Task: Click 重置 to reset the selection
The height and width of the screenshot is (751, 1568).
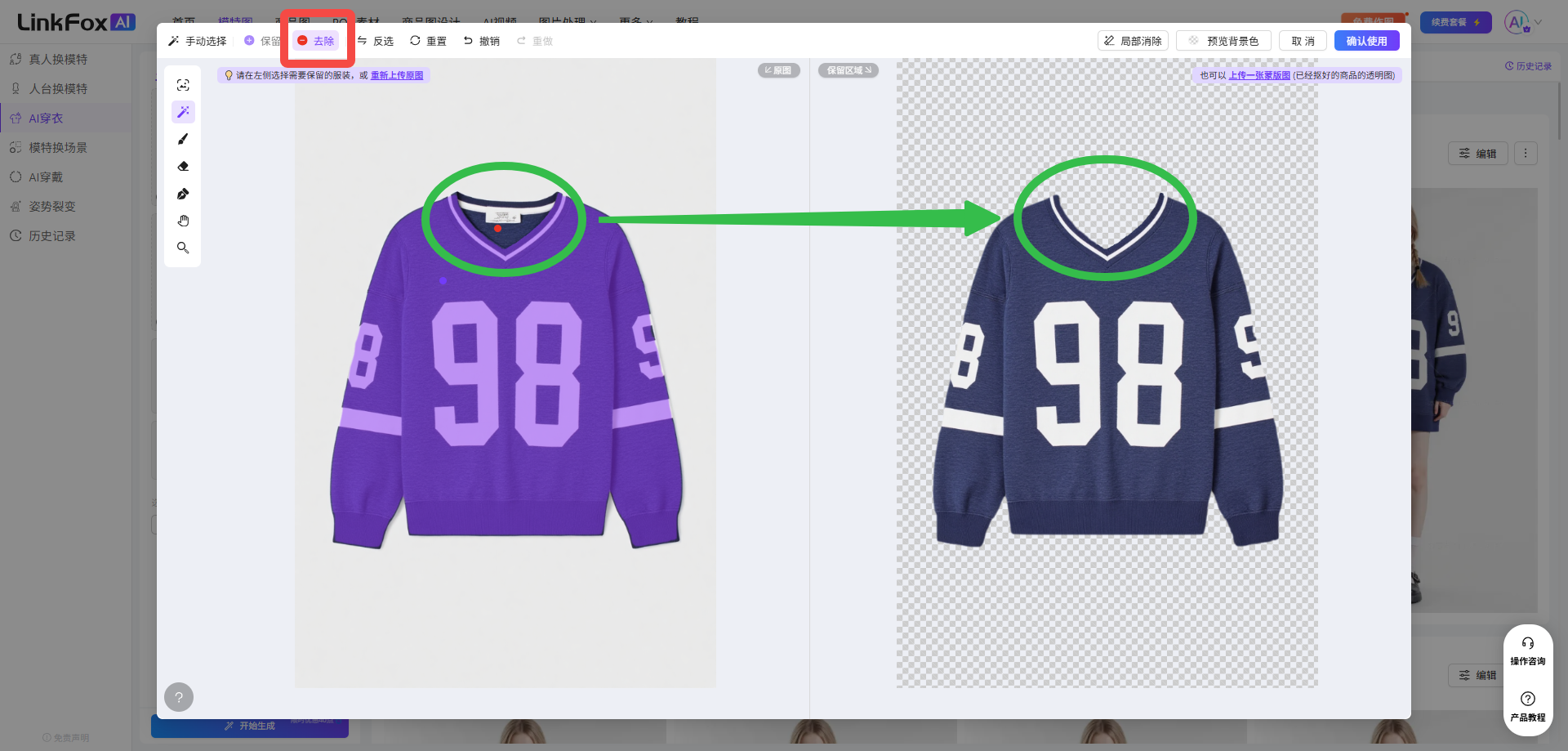Action: pyautogui.click(x=429, y=41)
